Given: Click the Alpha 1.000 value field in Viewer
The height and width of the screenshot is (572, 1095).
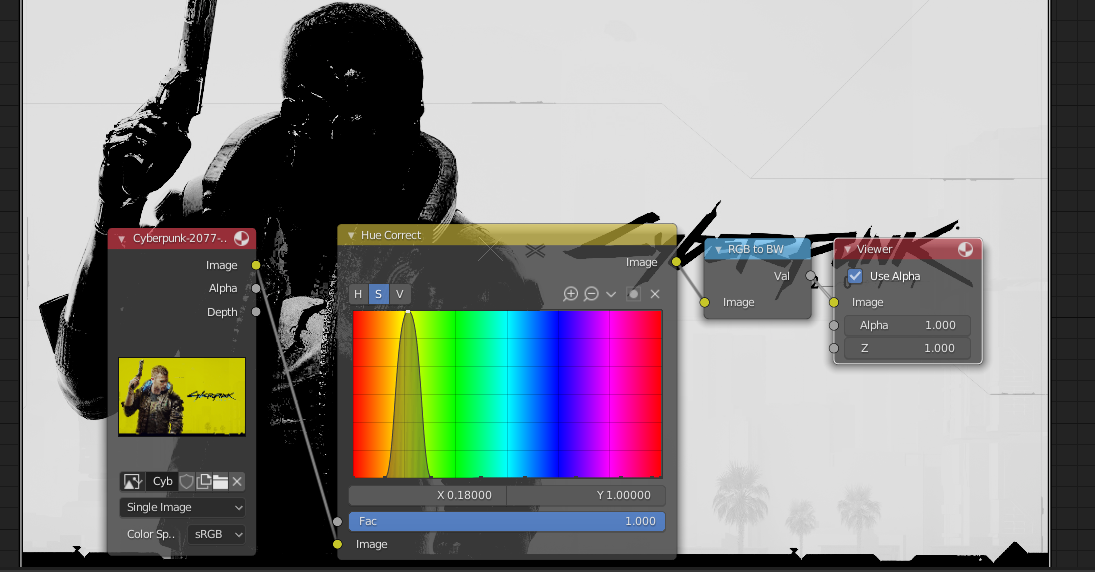Looking at the screenshot, I should coord(907,325).
